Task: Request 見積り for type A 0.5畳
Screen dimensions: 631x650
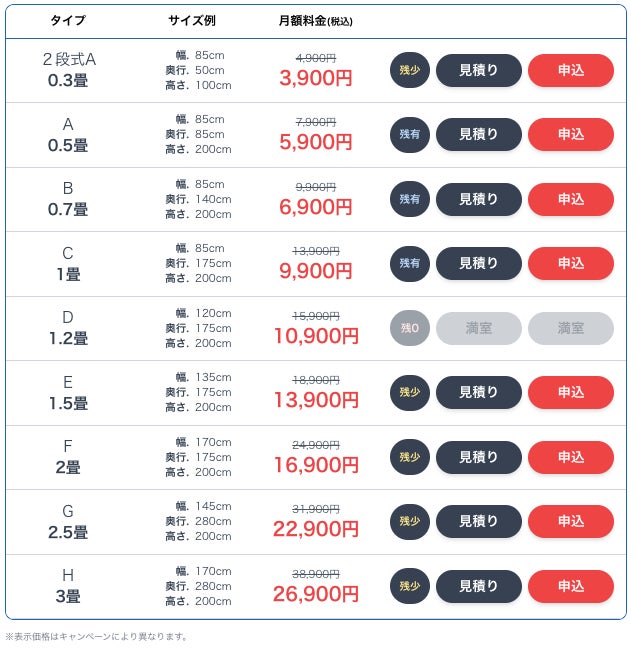Action: coord(478,135)
